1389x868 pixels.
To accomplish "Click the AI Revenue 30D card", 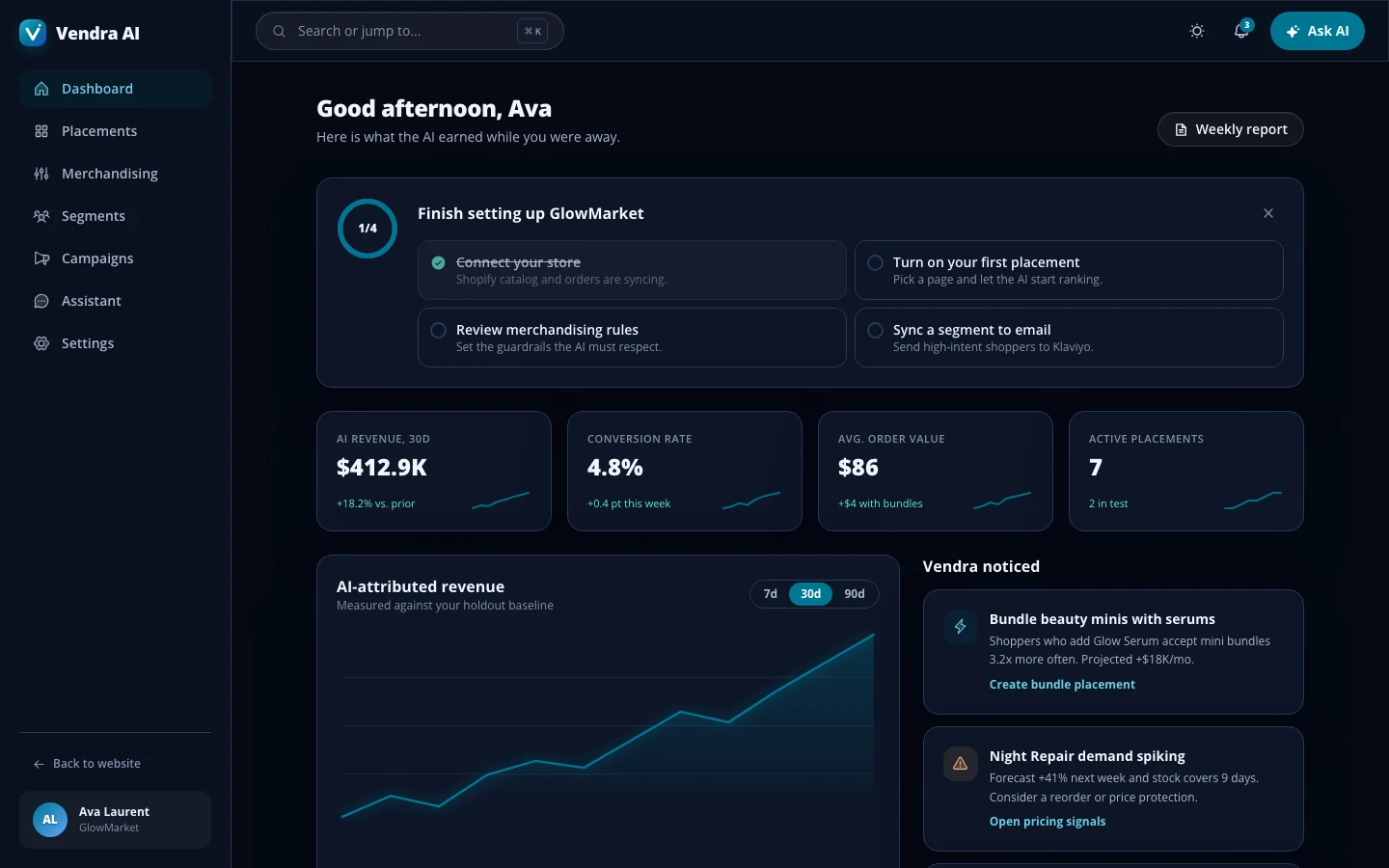I will (434, 472).
